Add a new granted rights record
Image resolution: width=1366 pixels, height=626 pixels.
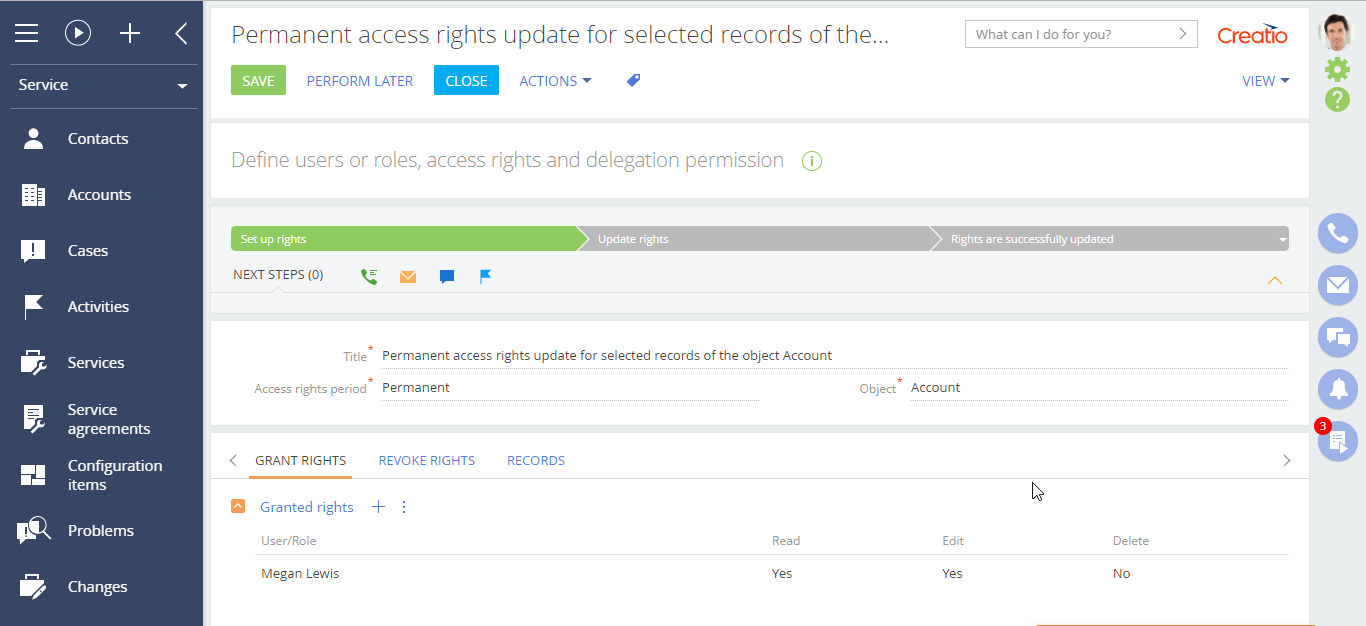(378, 507)
